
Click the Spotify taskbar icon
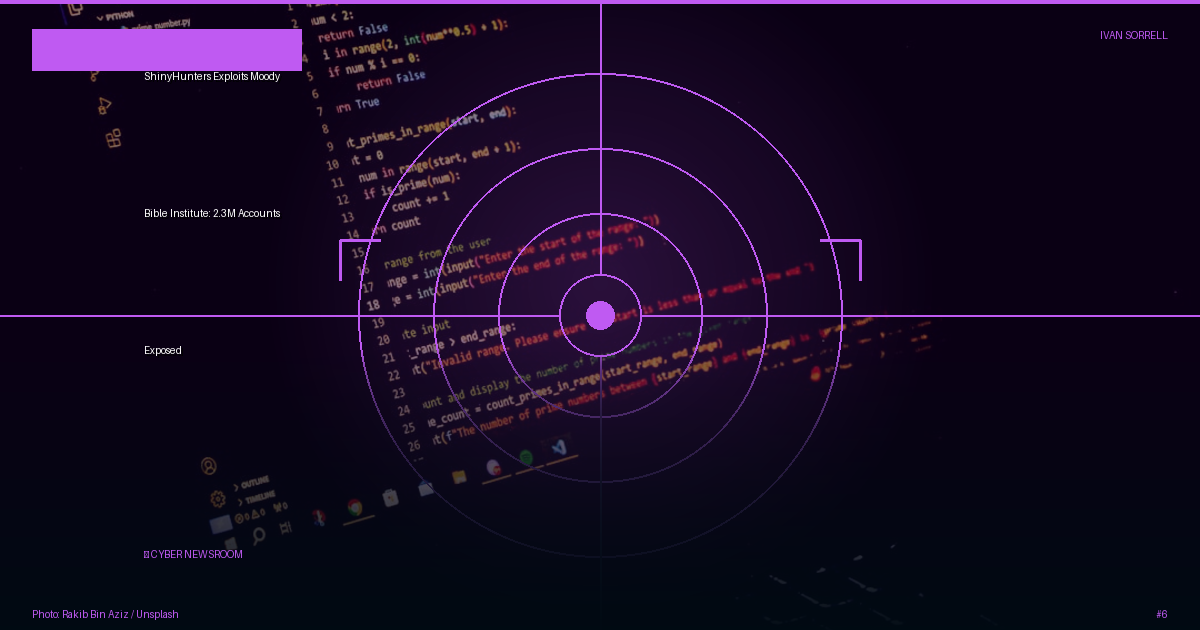[x=526, y=458]
